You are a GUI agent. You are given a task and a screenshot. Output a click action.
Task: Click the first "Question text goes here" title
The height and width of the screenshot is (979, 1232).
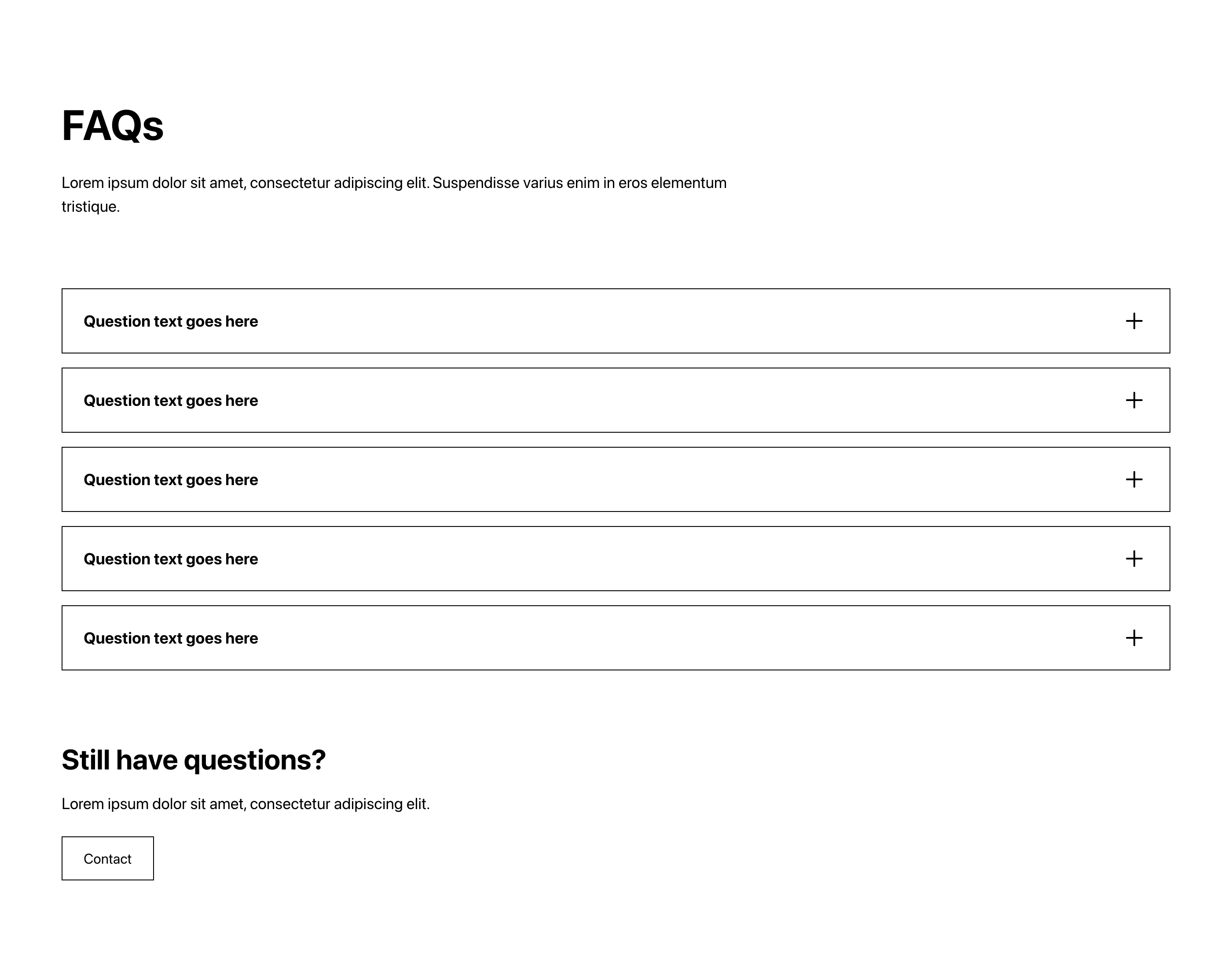171,321
